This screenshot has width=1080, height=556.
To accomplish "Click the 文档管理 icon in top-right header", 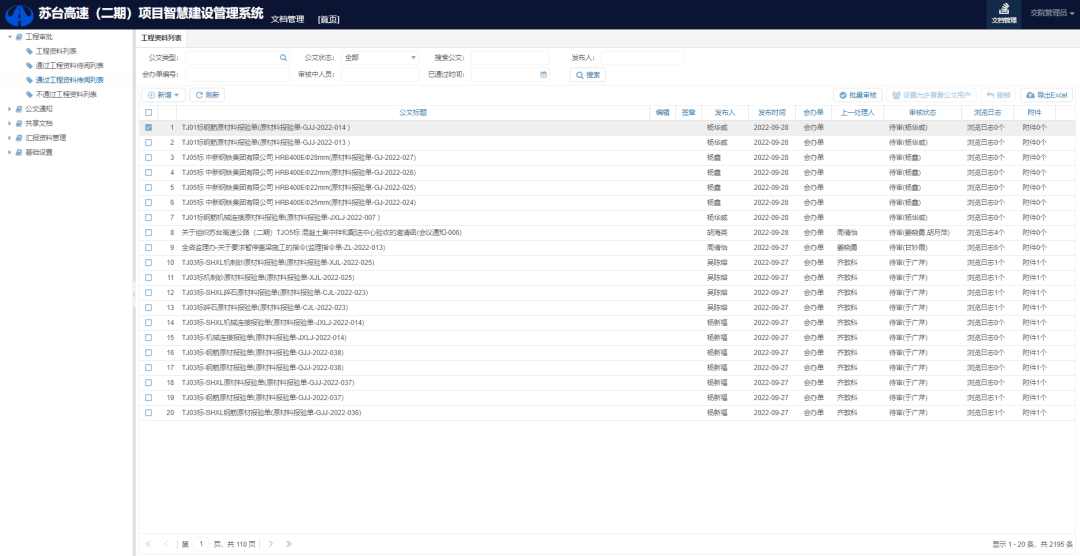I will (x=1004, y=9).
